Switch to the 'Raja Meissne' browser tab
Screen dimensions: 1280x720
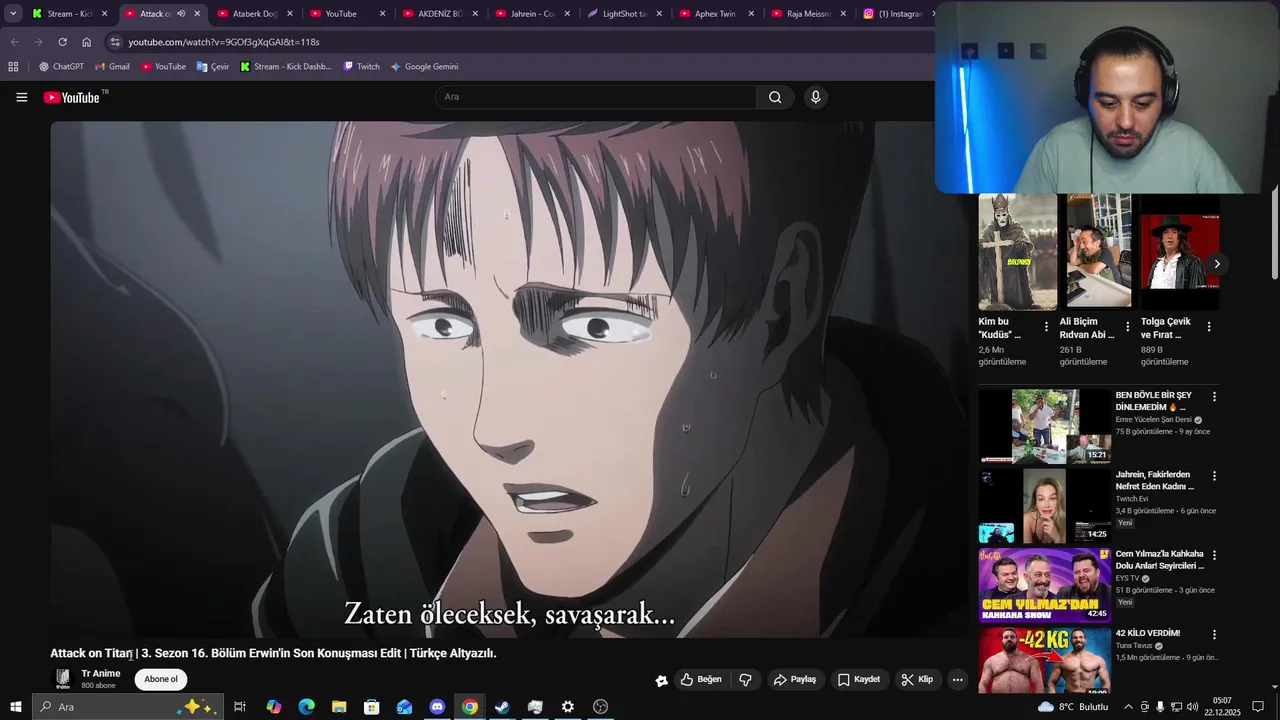click(x=808, y=14)
